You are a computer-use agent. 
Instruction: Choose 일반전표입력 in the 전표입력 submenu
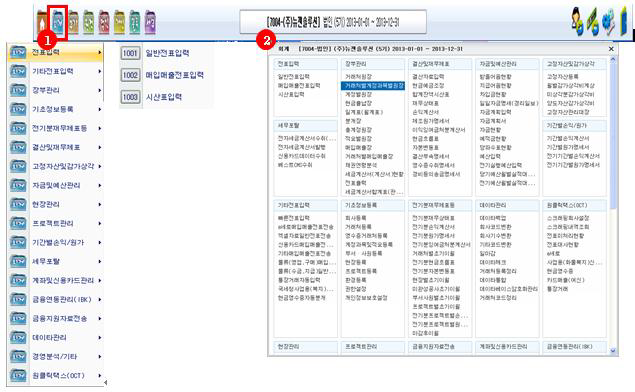167,53
